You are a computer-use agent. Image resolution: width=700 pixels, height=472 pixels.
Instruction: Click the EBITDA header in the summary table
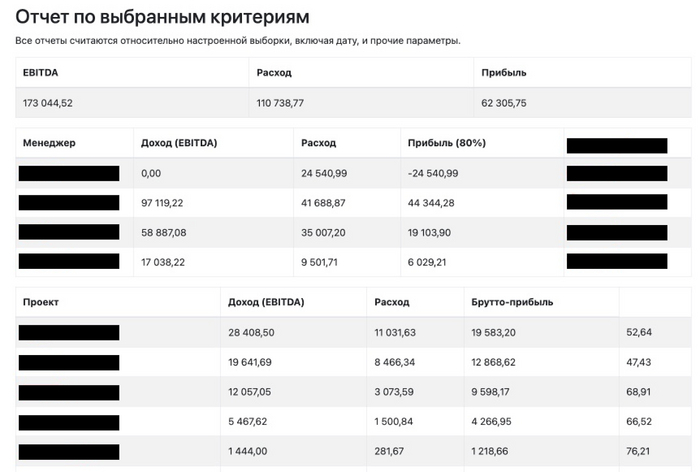tap(40, 73)
